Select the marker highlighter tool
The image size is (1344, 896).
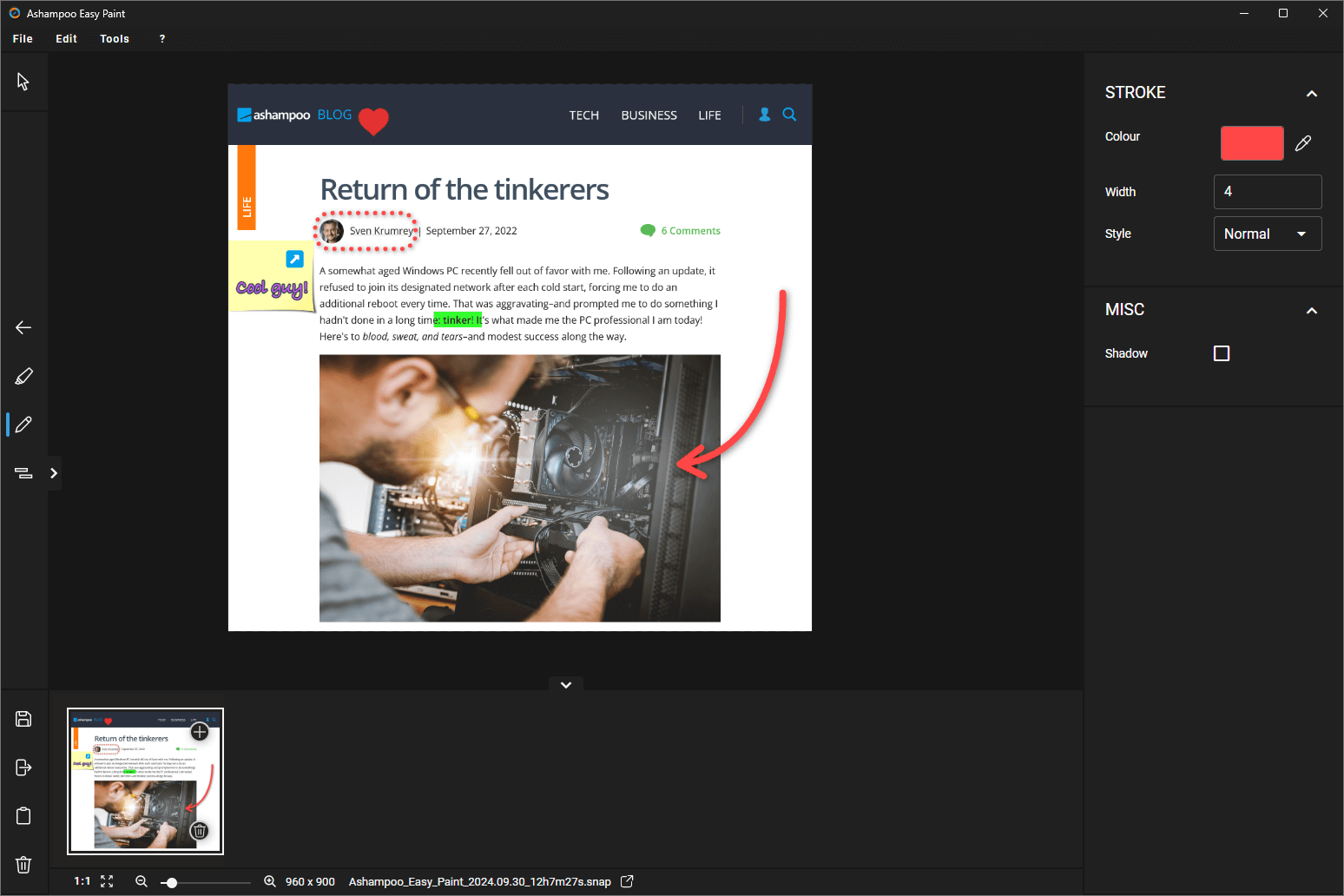coord(23,376)
